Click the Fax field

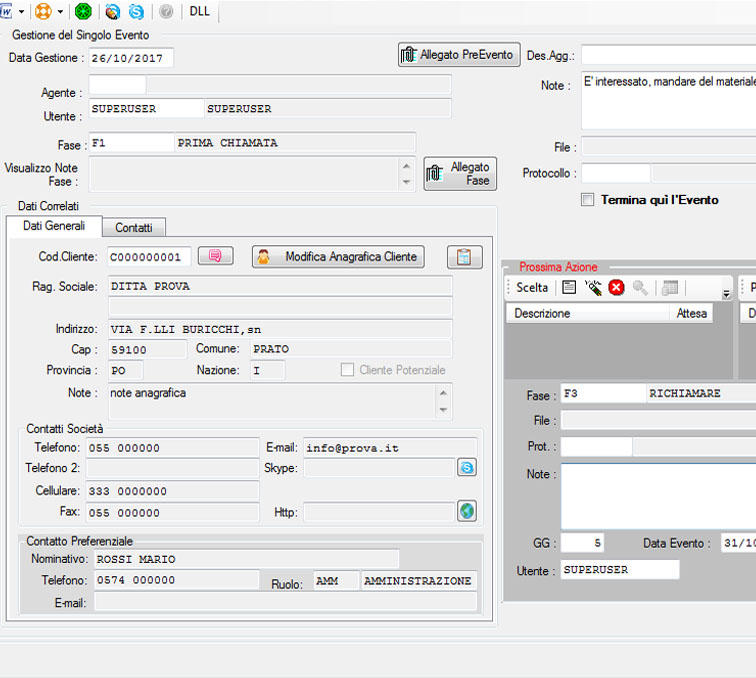click(173, 513)
